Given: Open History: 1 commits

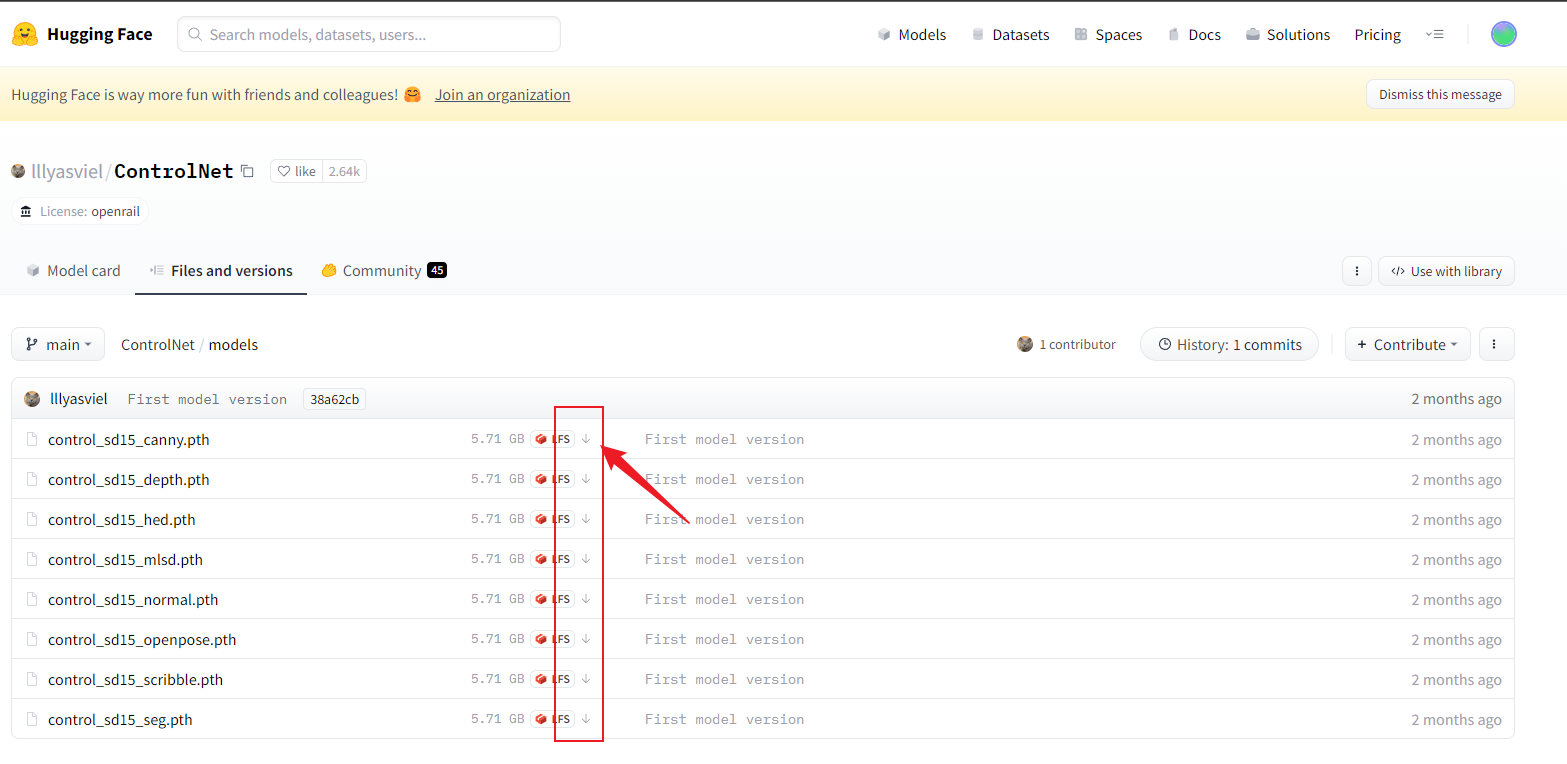Looking at the screenshot, I should (1229, 344).
